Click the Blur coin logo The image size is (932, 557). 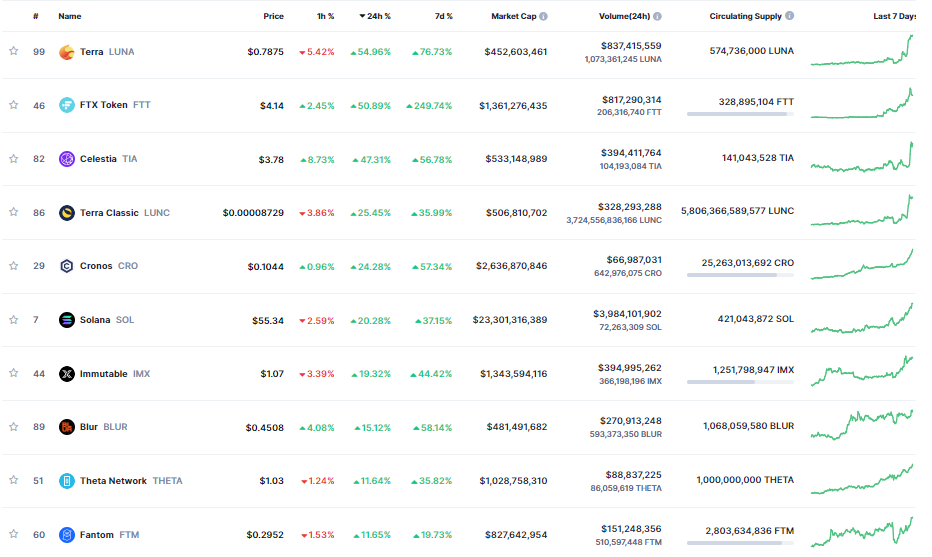(67, 427)
